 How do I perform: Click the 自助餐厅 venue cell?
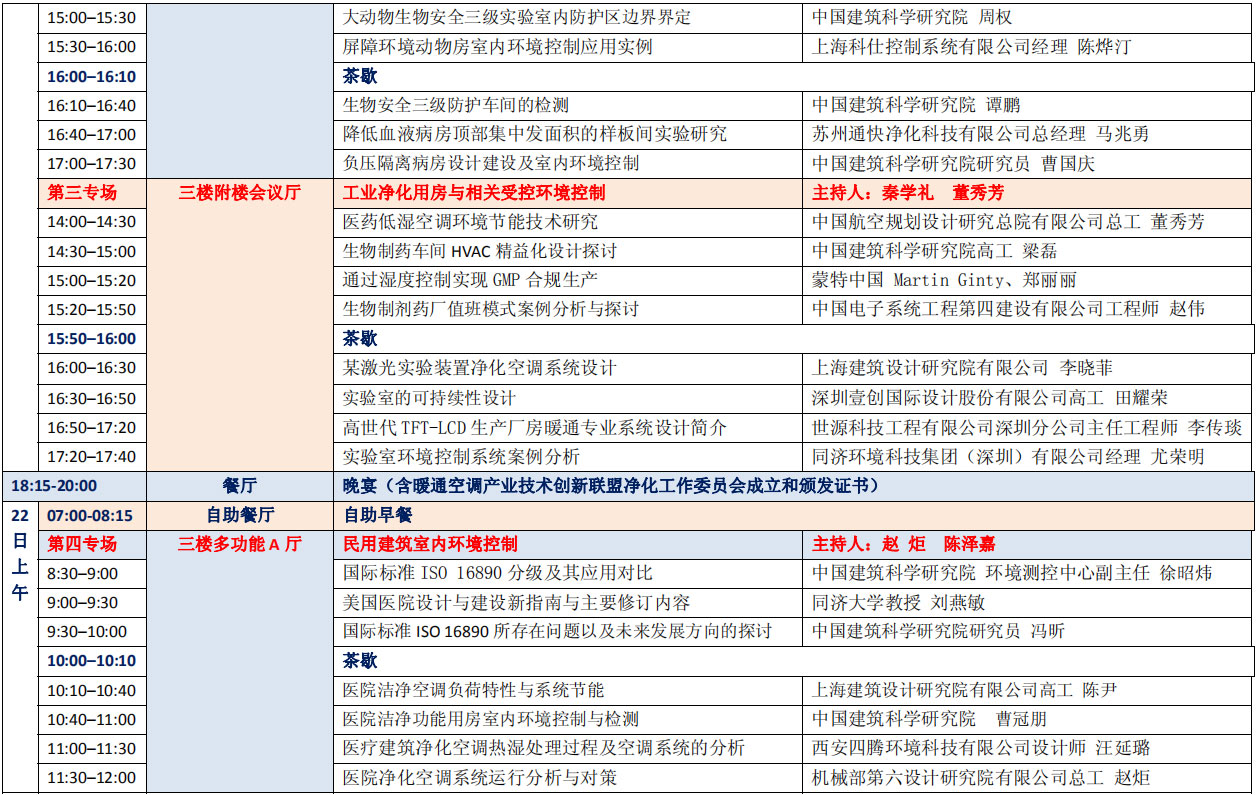point(240,515)
